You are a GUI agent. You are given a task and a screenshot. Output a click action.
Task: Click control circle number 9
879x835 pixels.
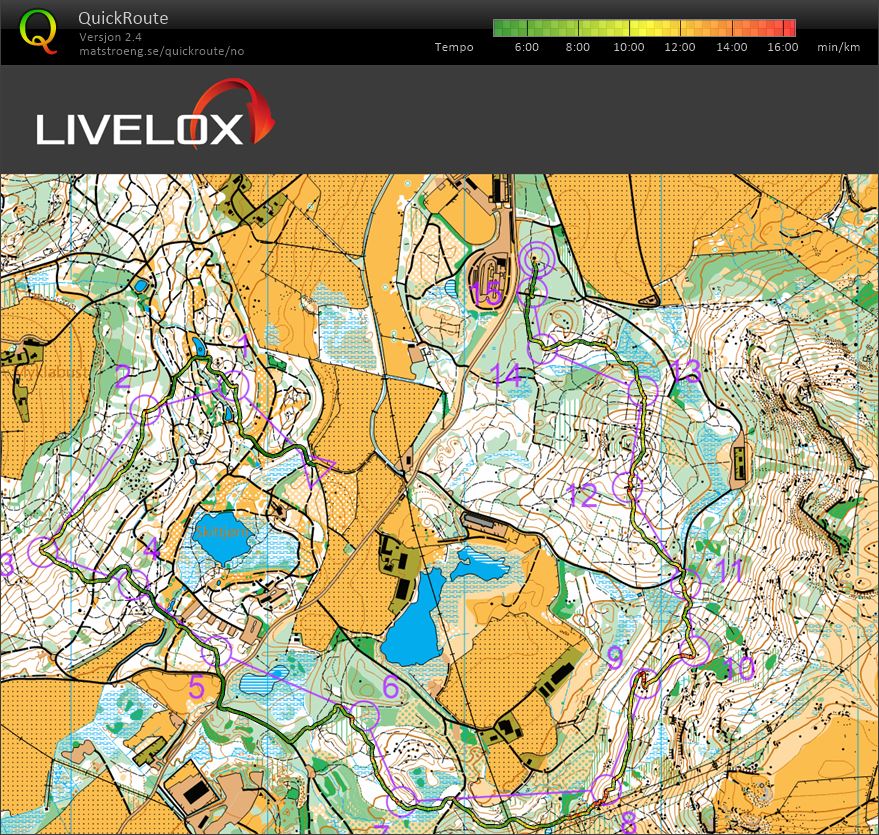pyautogui.click(x=647, y=682)
